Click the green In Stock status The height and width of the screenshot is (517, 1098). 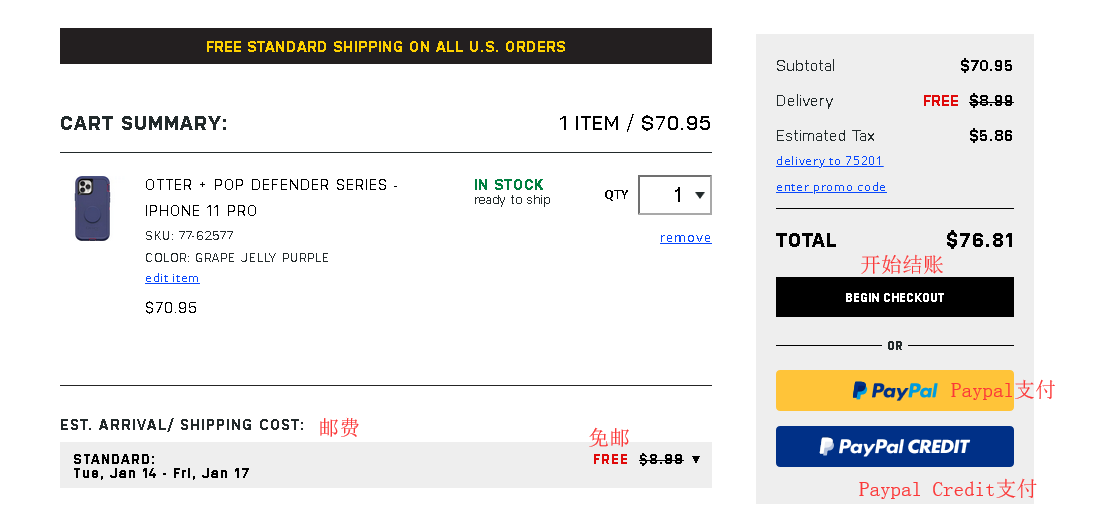(x=509, y=185)
